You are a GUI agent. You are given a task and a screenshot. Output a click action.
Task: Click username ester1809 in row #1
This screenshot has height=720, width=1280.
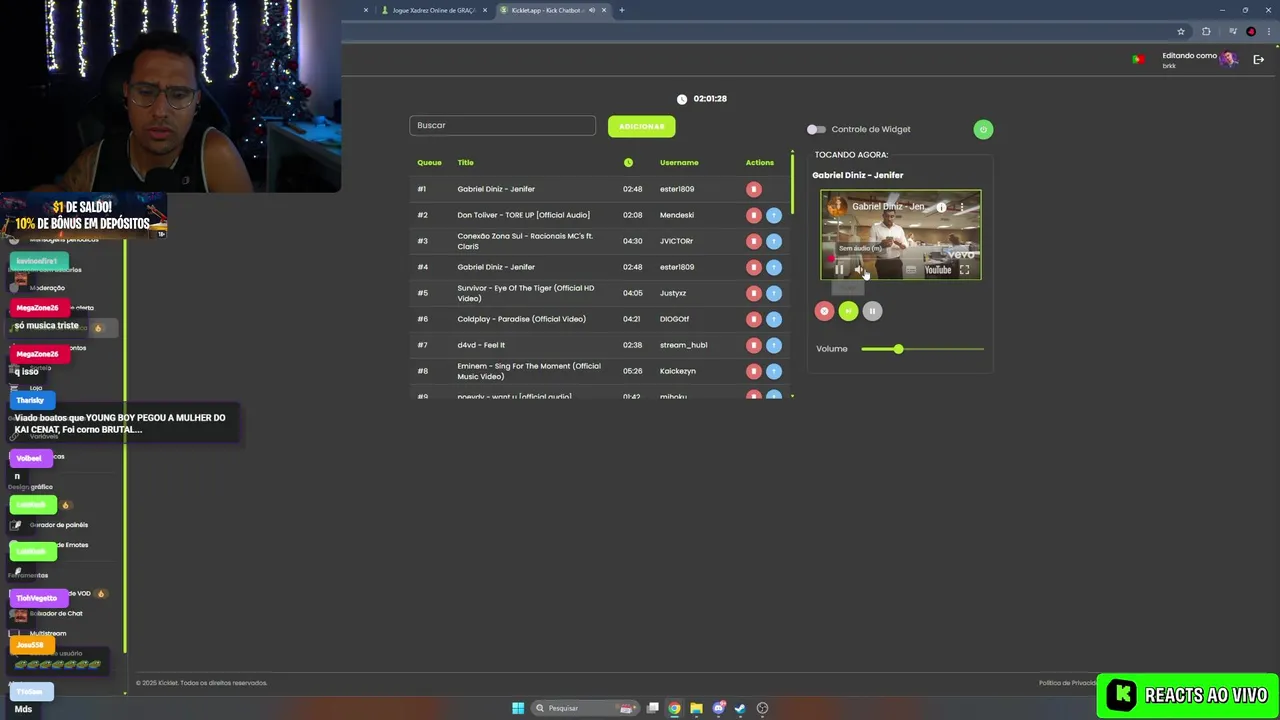point(677,189)
